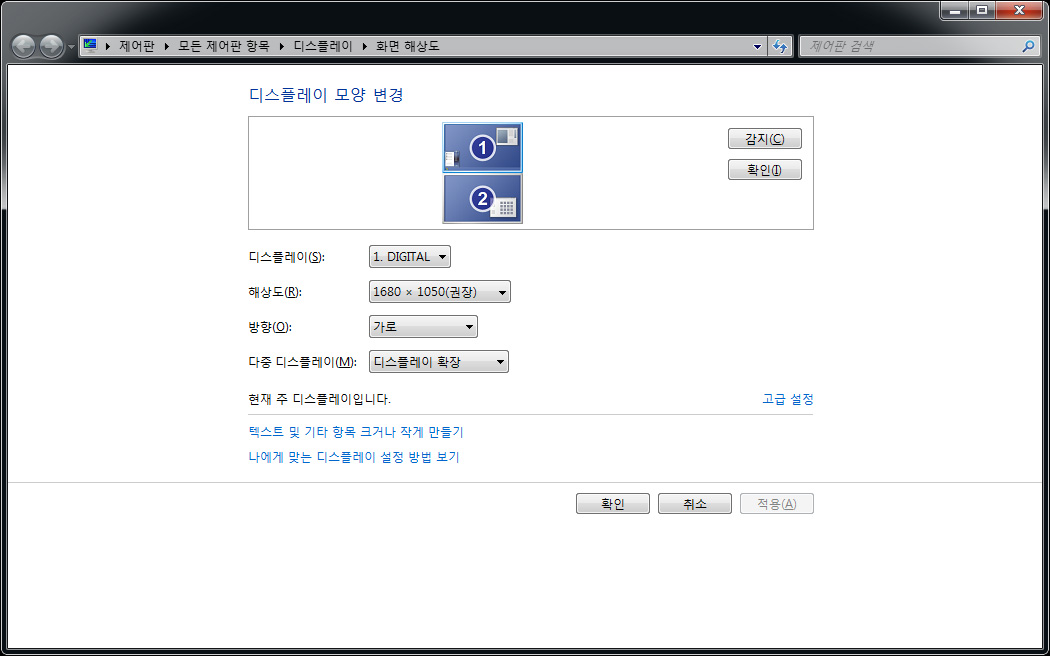Click the Forward navigation arrow button
The height and width of the screenshot is (656, 1050).
[50, 46]
